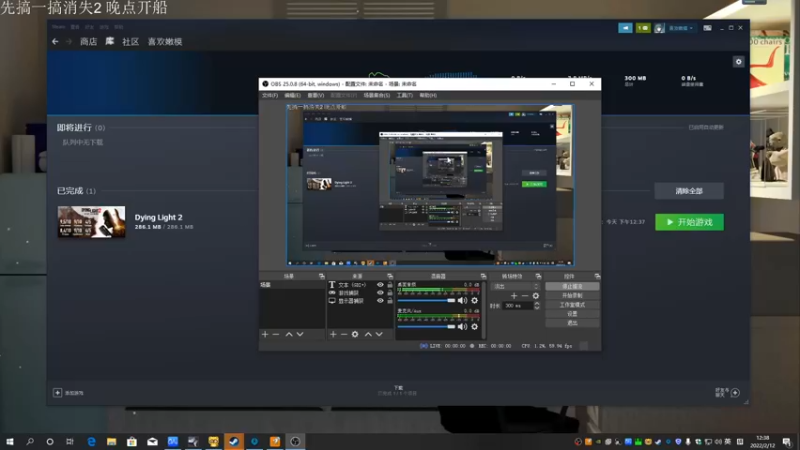Screen dimensions: 800x450
Task: Adjust desktop audio volume slider
Action: click(x=426, y=301)
